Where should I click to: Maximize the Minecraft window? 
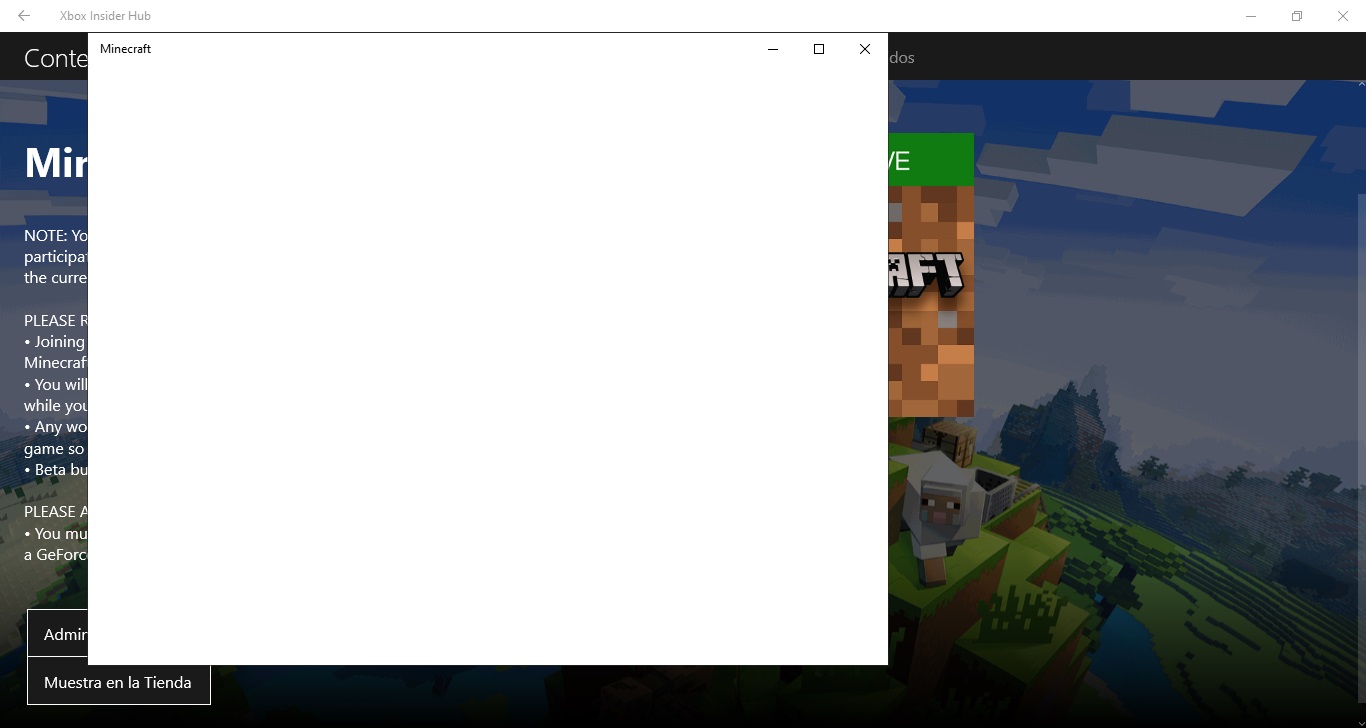pos(819,49)
